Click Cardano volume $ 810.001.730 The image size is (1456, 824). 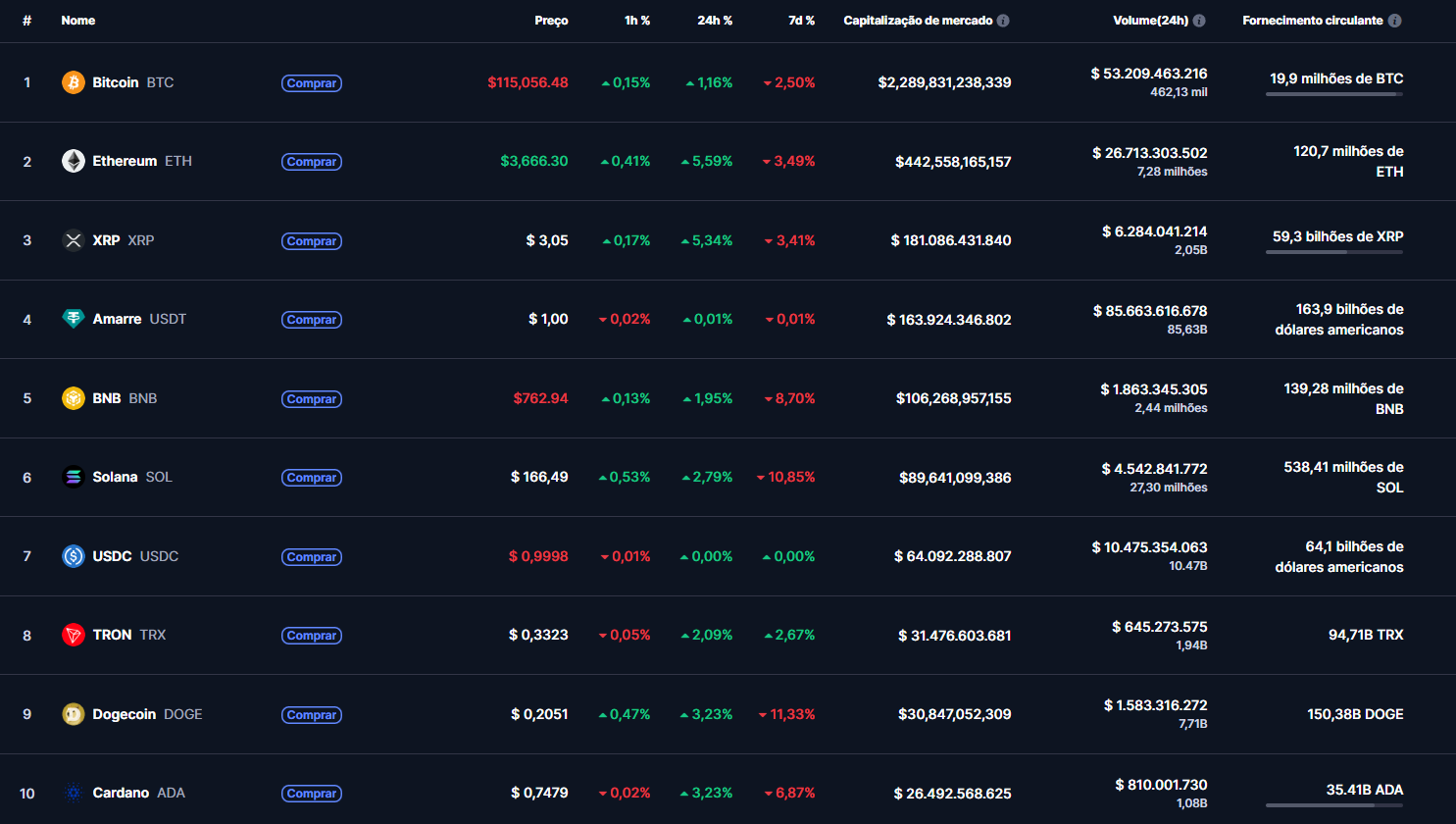tap(1161, 785)
